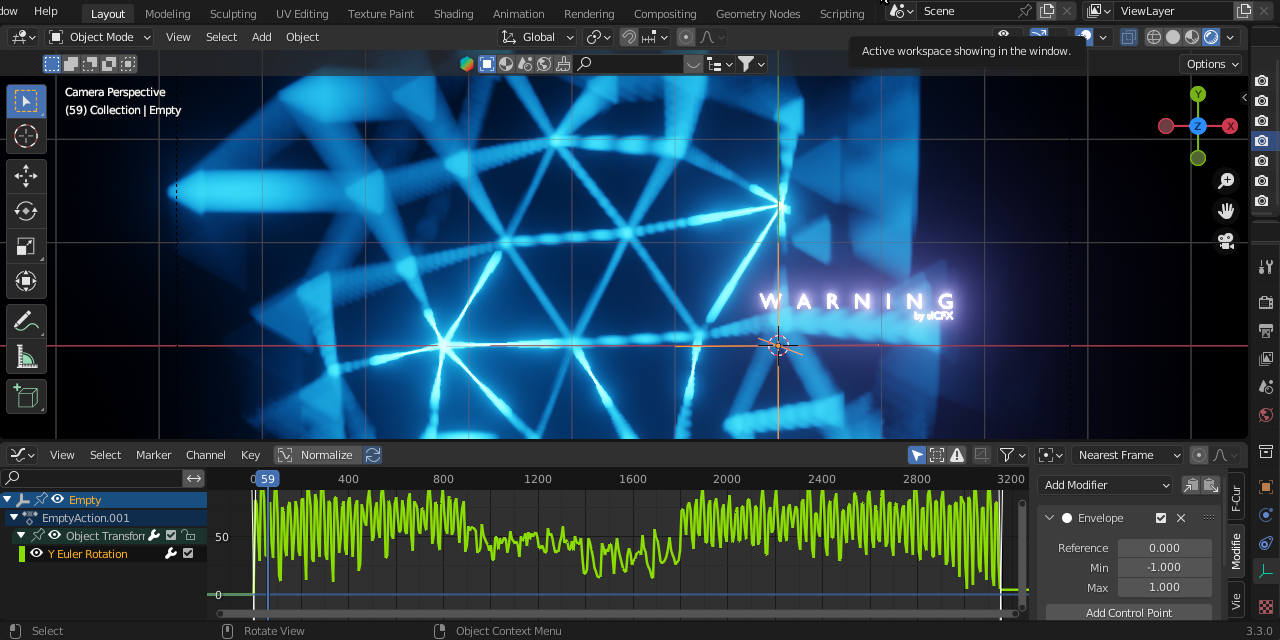
Task: Choose the Measure tool
Action: 26,357
